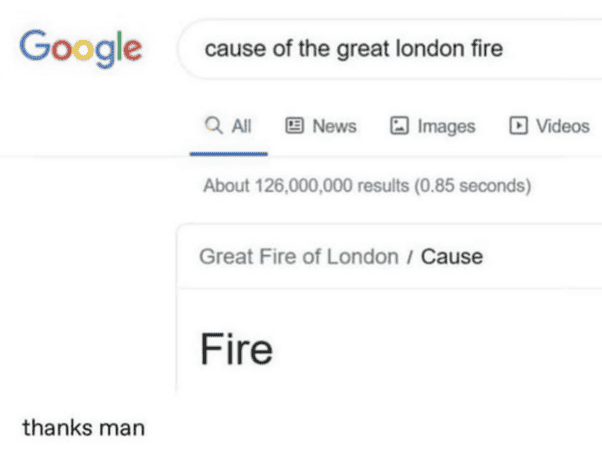This screenshot has height=474, width=602.
Task: Click the slash separator in breadcrumb
Action: click(x=410, y=257)
